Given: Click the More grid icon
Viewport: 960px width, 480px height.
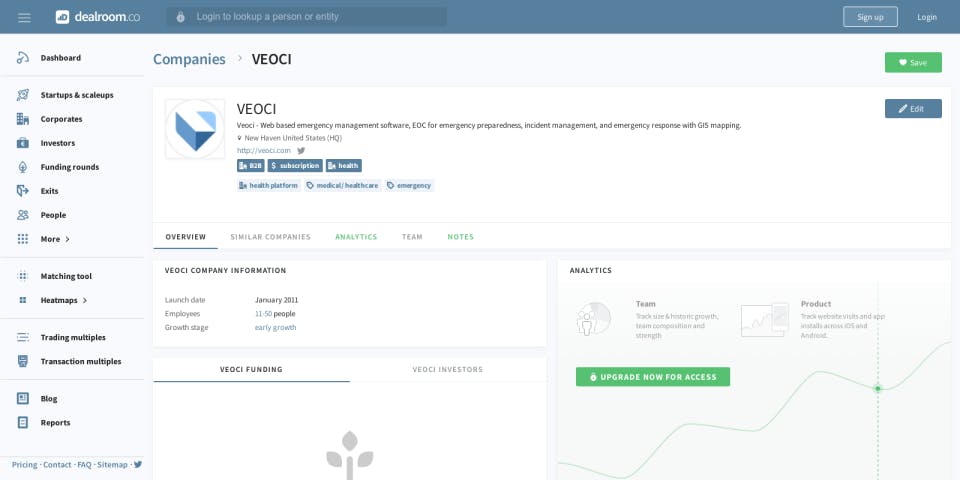Looking at the screenshot, I should click(x=23, y=239).
